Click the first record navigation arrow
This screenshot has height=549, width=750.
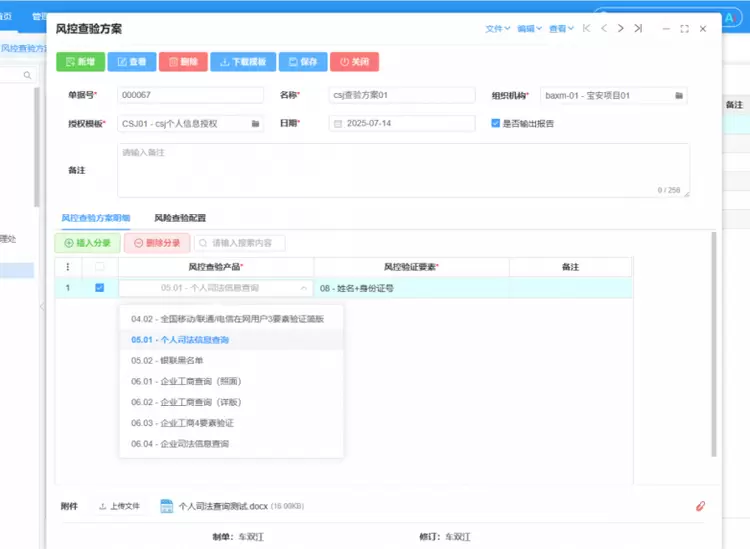586,29
